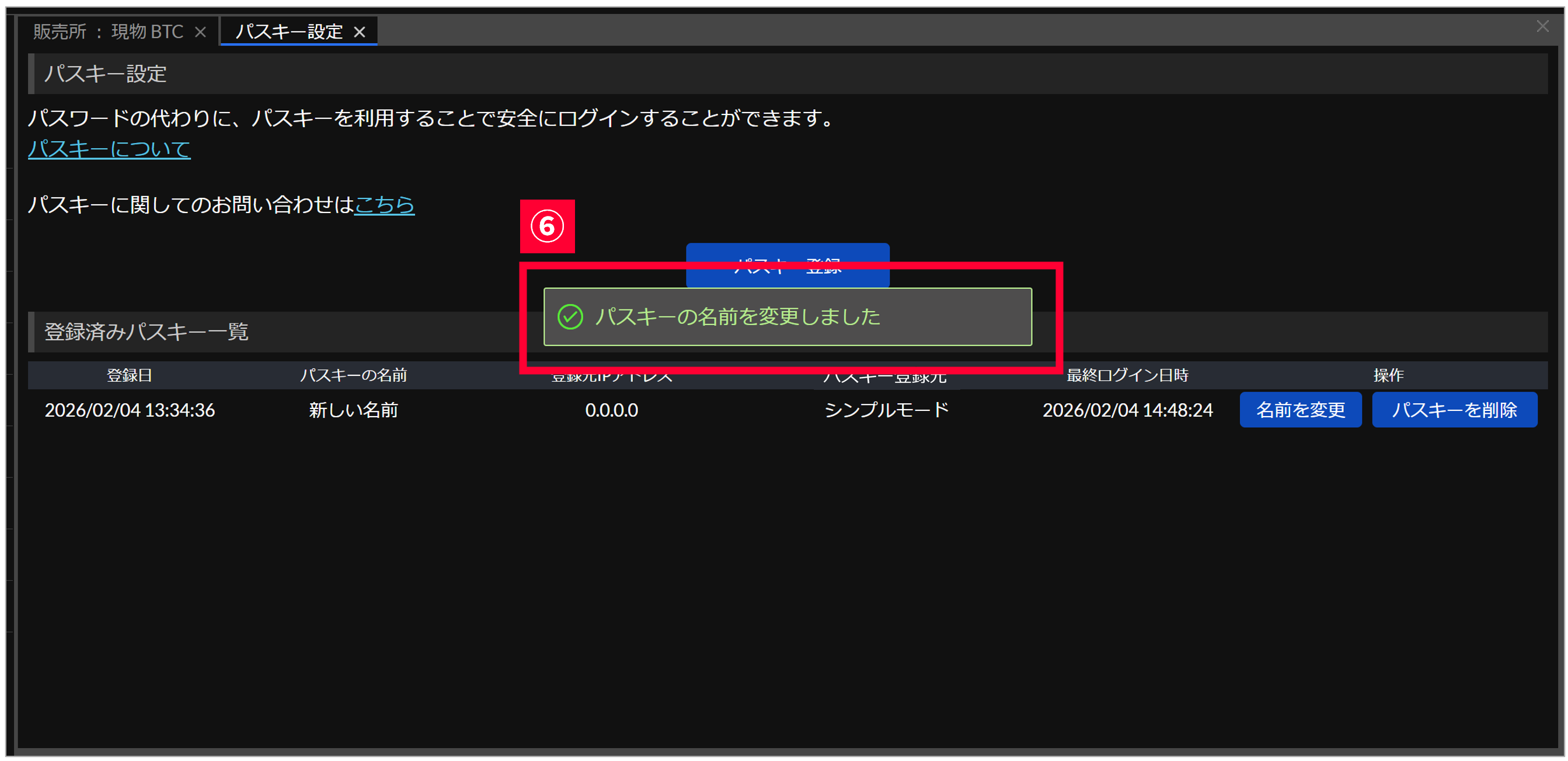The height and width of the screenshot is (761, 1568).
Task: Click the green checkmark success icon
Action: pyautogui.click(x=570, y=317)
